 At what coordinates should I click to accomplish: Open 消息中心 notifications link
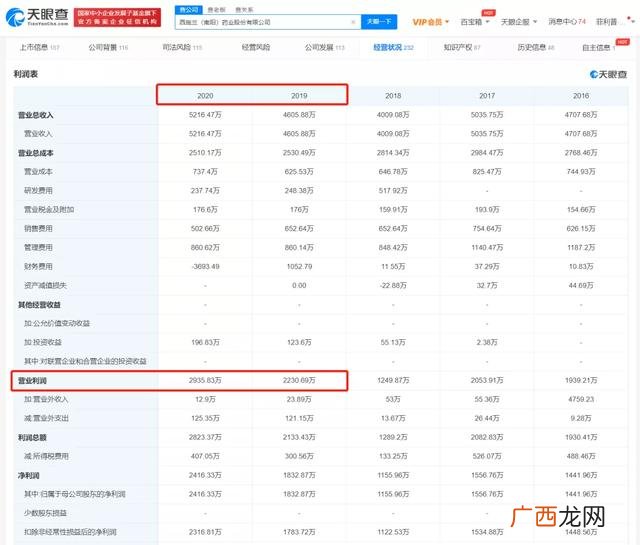(x=567, y=22)
